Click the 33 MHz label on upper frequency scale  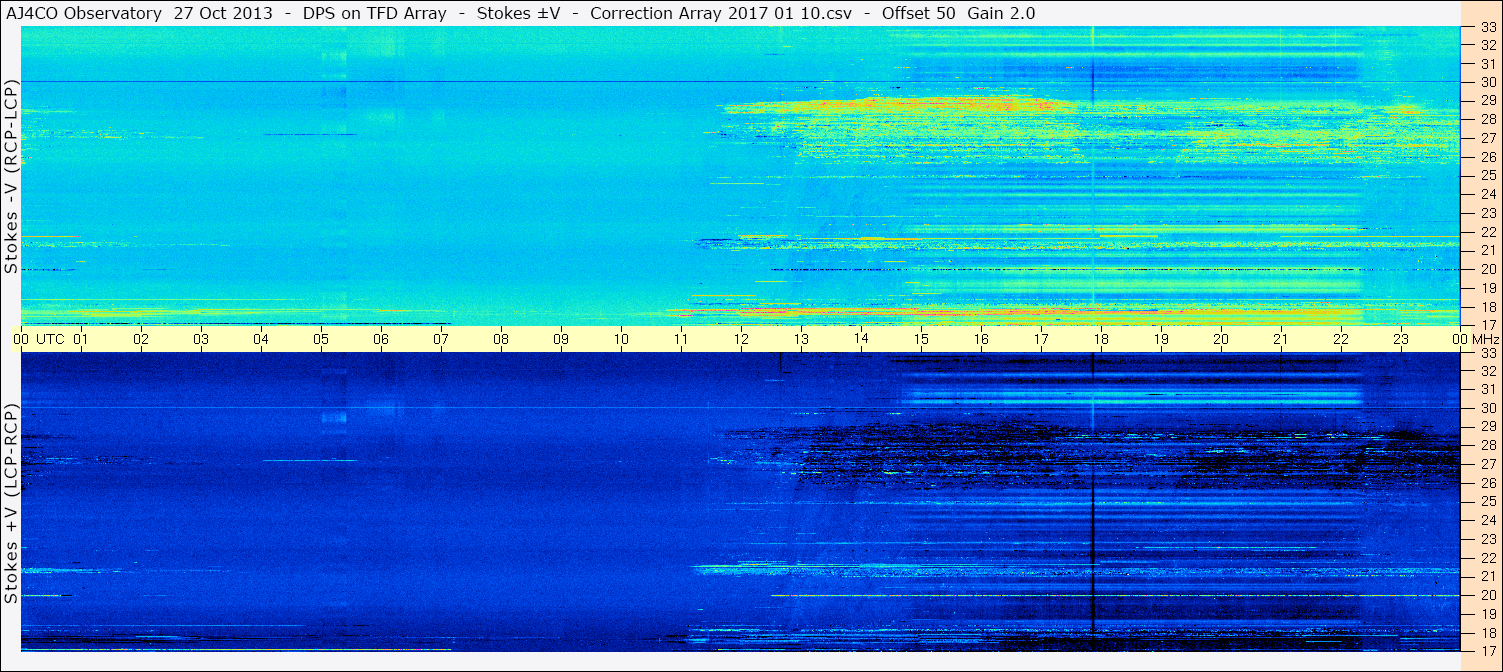pos(1487,28)
